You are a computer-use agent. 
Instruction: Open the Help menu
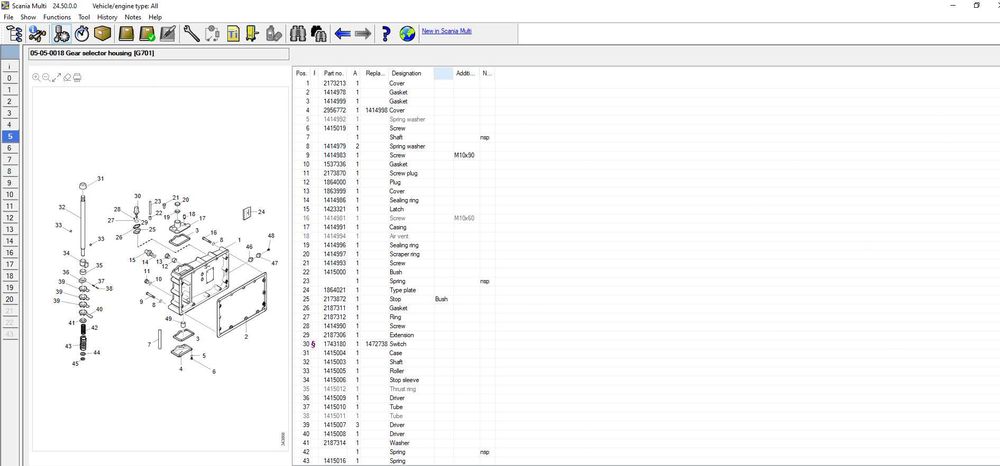tap(155, 17)
